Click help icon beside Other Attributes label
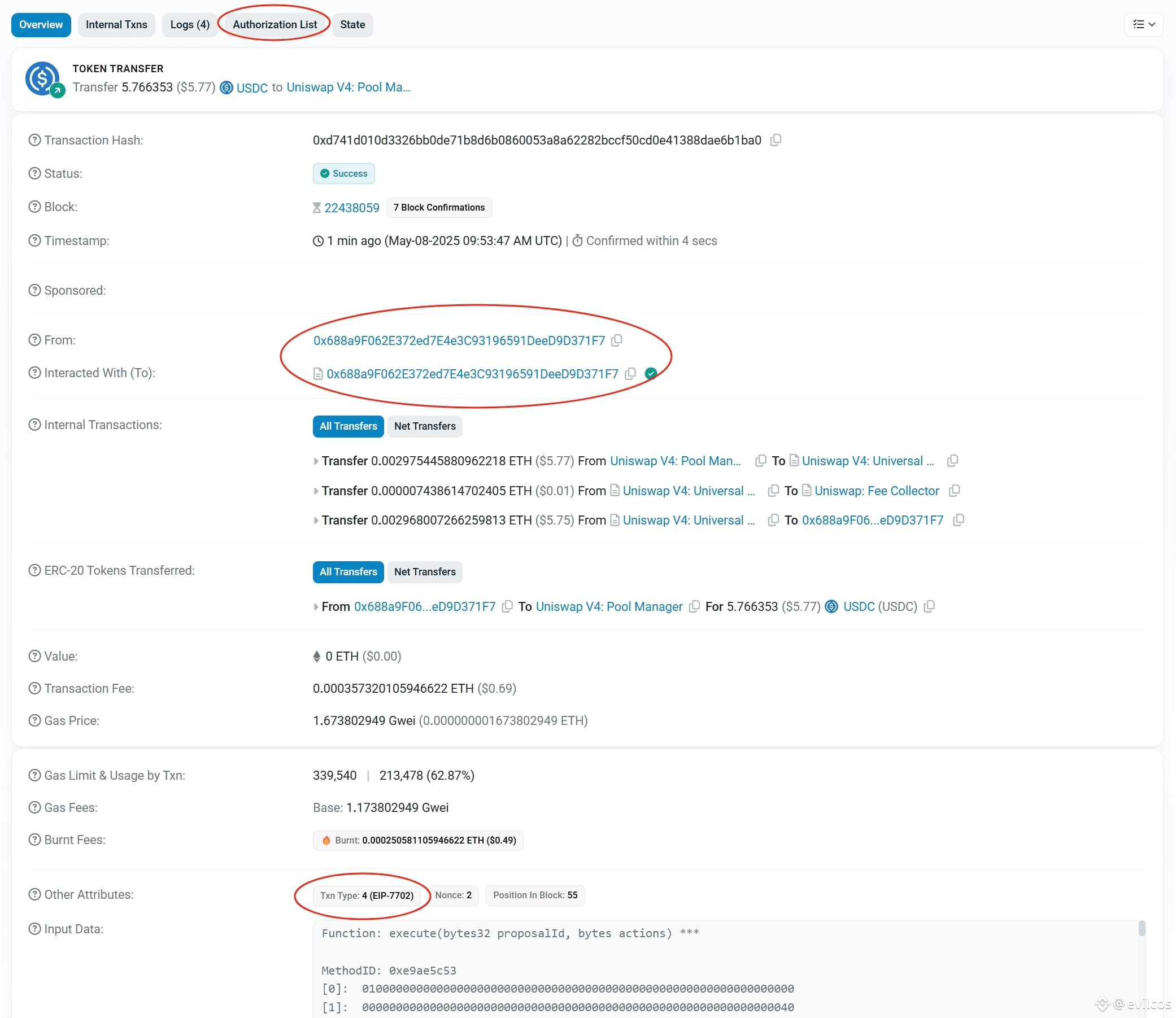Screen dimensions: 1176x1018 click(x=34, y=895)
